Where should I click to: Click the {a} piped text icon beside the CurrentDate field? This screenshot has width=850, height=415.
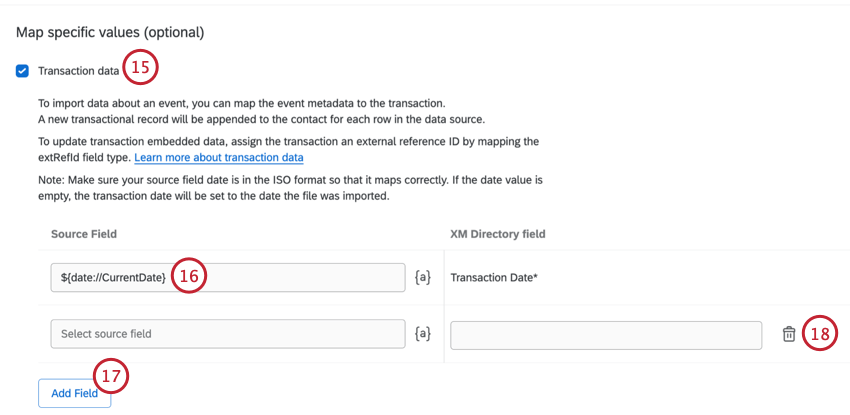[423, 277]
